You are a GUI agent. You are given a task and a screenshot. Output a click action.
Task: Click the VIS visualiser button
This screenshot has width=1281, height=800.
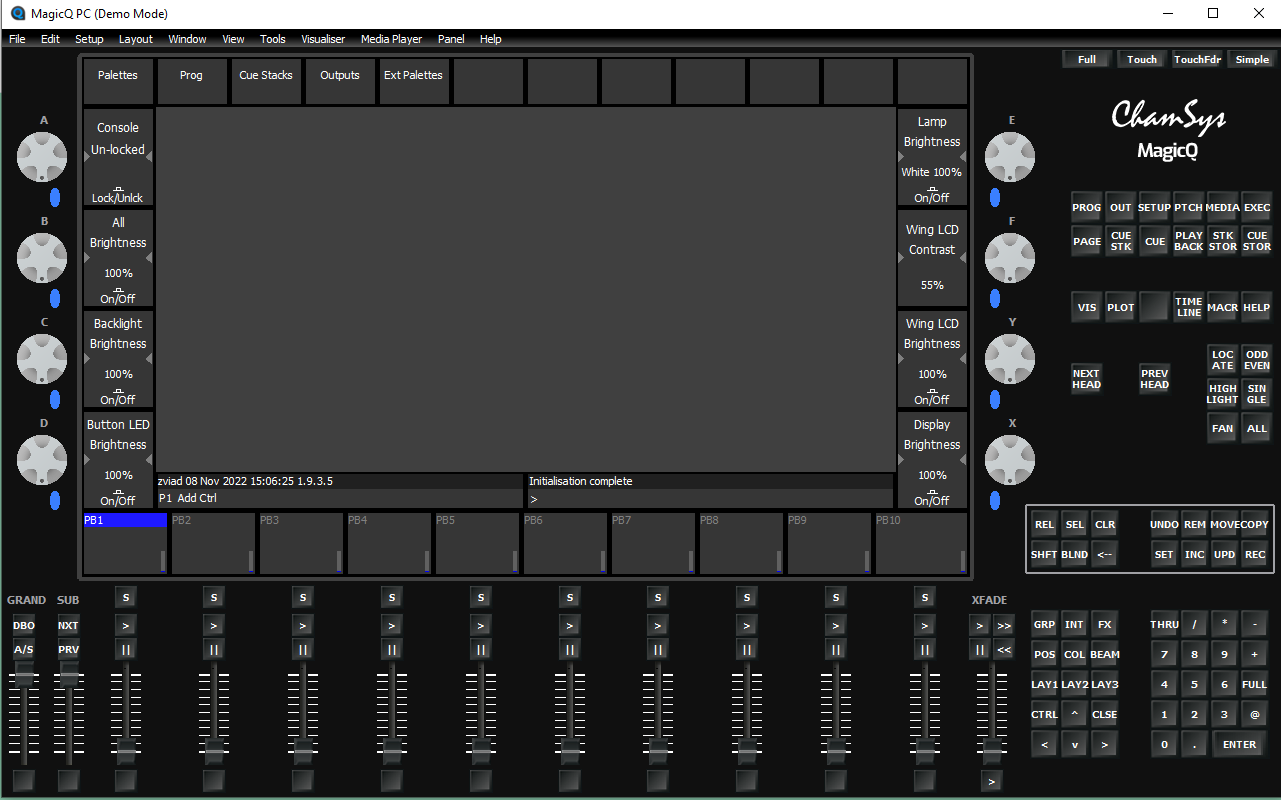[1087, 307]
